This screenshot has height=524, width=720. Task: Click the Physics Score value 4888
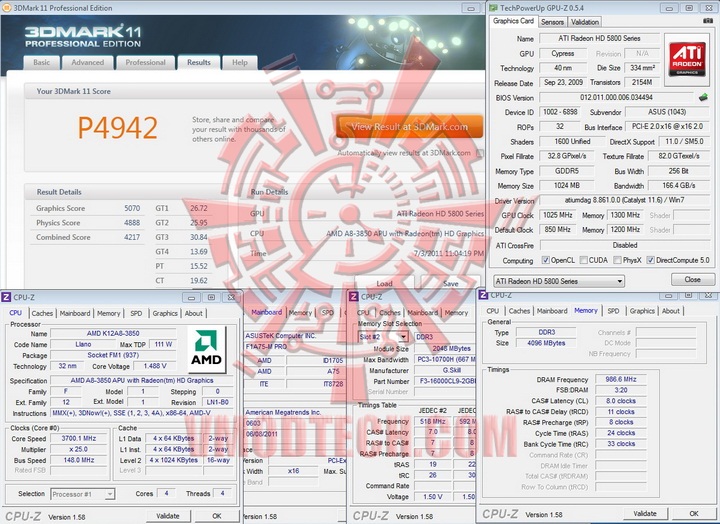tap(132, 223)
